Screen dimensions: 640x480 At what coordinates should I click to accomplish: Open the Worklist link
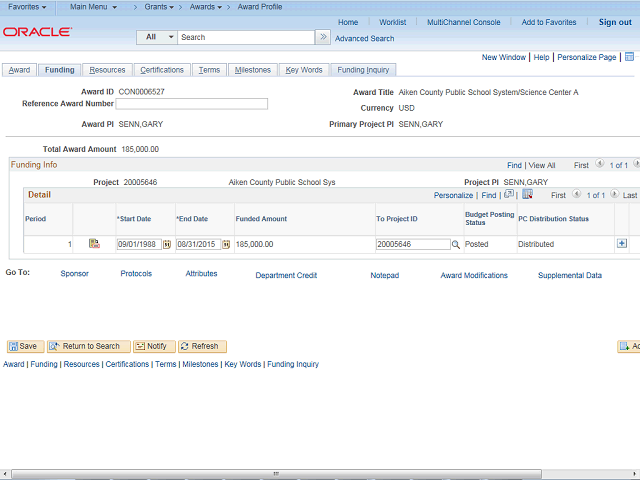(x=393, y=22)
